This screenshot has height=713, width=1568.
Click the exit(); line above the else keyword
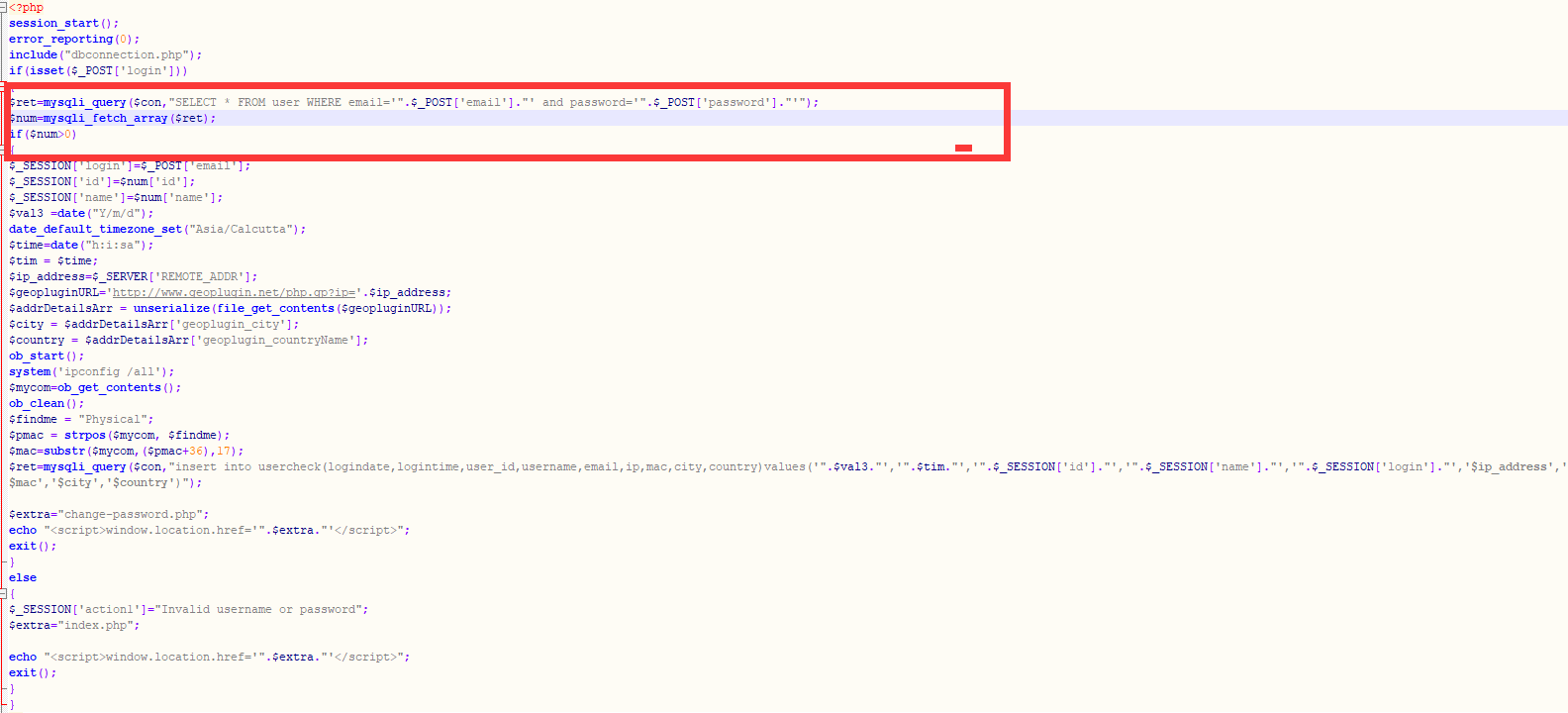33,547
